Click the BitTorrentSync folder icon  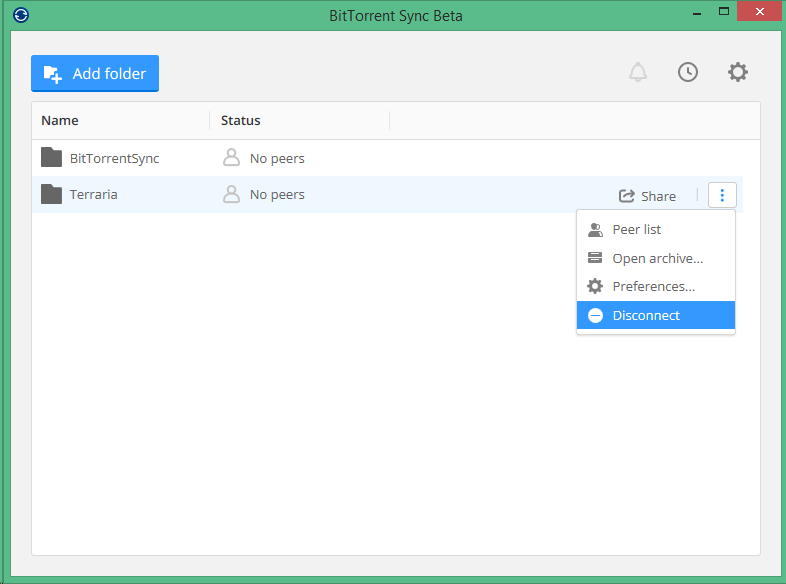(52, 158)
